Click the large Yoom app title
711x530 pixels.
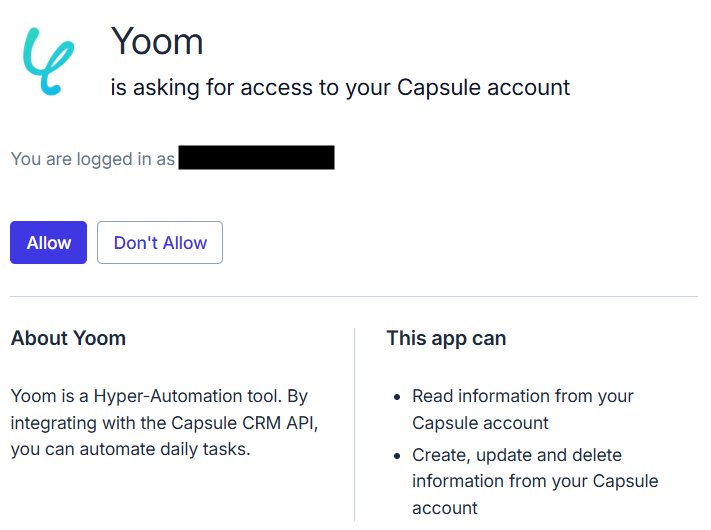click(157, 41)
